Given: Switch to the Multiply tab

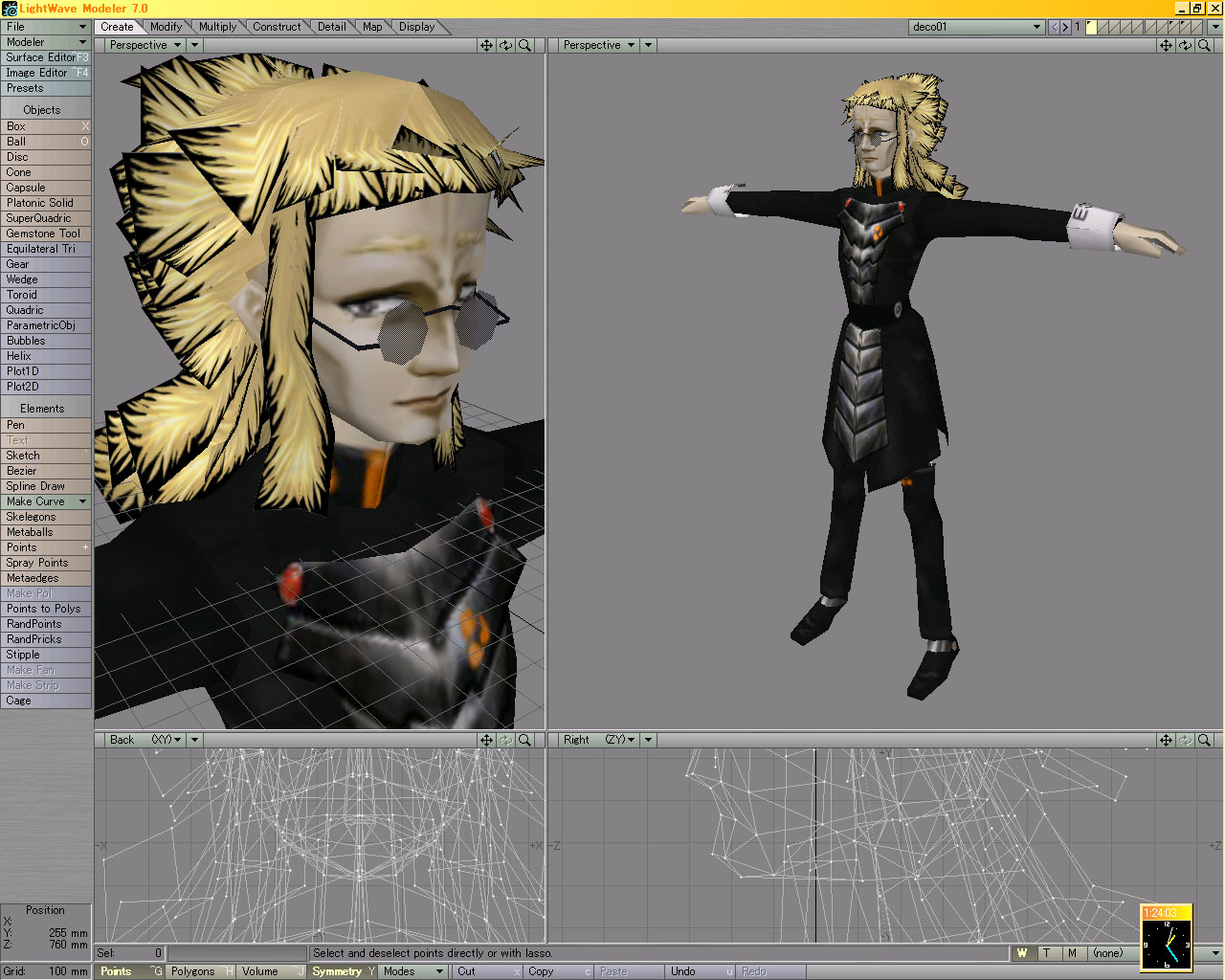Looking at the screenshot, I should click(x=218, y=27).
